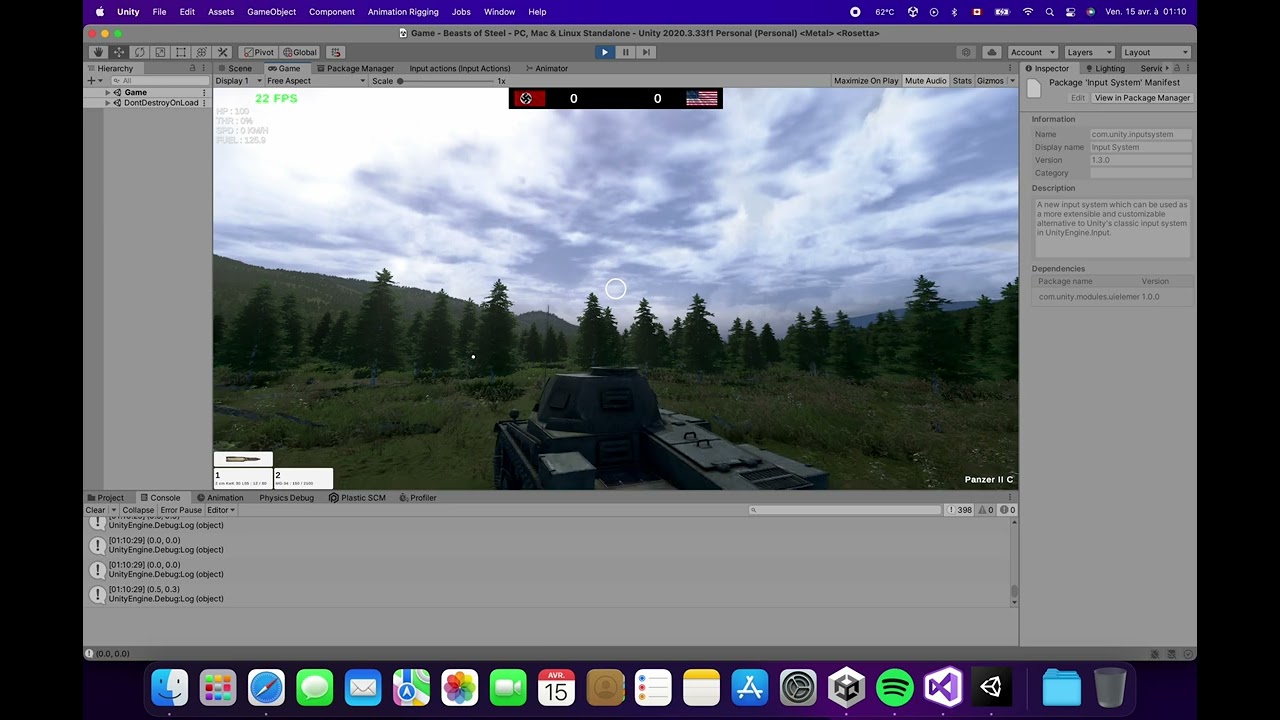Screen dimensions: 1280x720
Task: Select the Rotate tool
Action: (x=139, y=52)
